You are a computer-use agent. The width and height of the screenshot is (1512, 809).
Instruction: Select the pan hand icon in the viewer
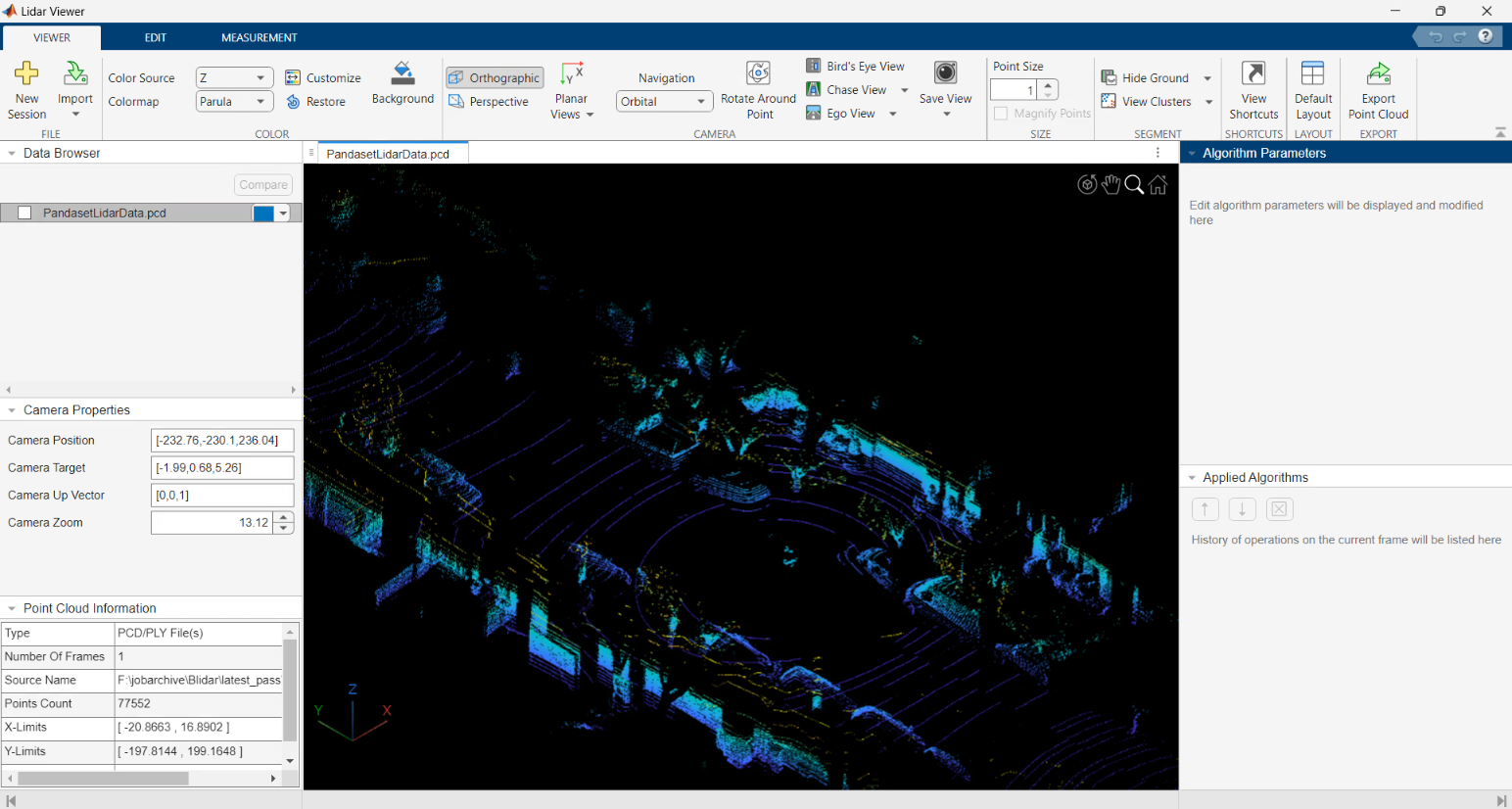click(1110, 184)
